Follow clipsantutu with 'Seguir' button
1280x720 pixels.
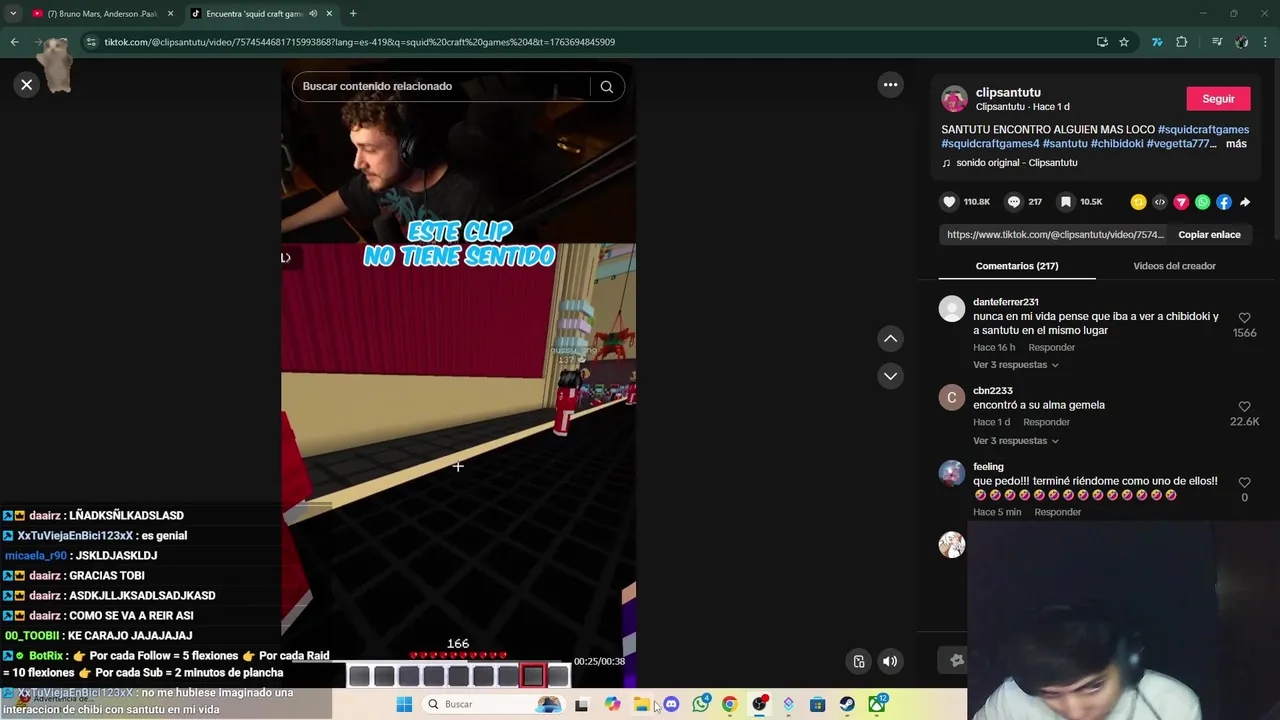(1218, 99)
